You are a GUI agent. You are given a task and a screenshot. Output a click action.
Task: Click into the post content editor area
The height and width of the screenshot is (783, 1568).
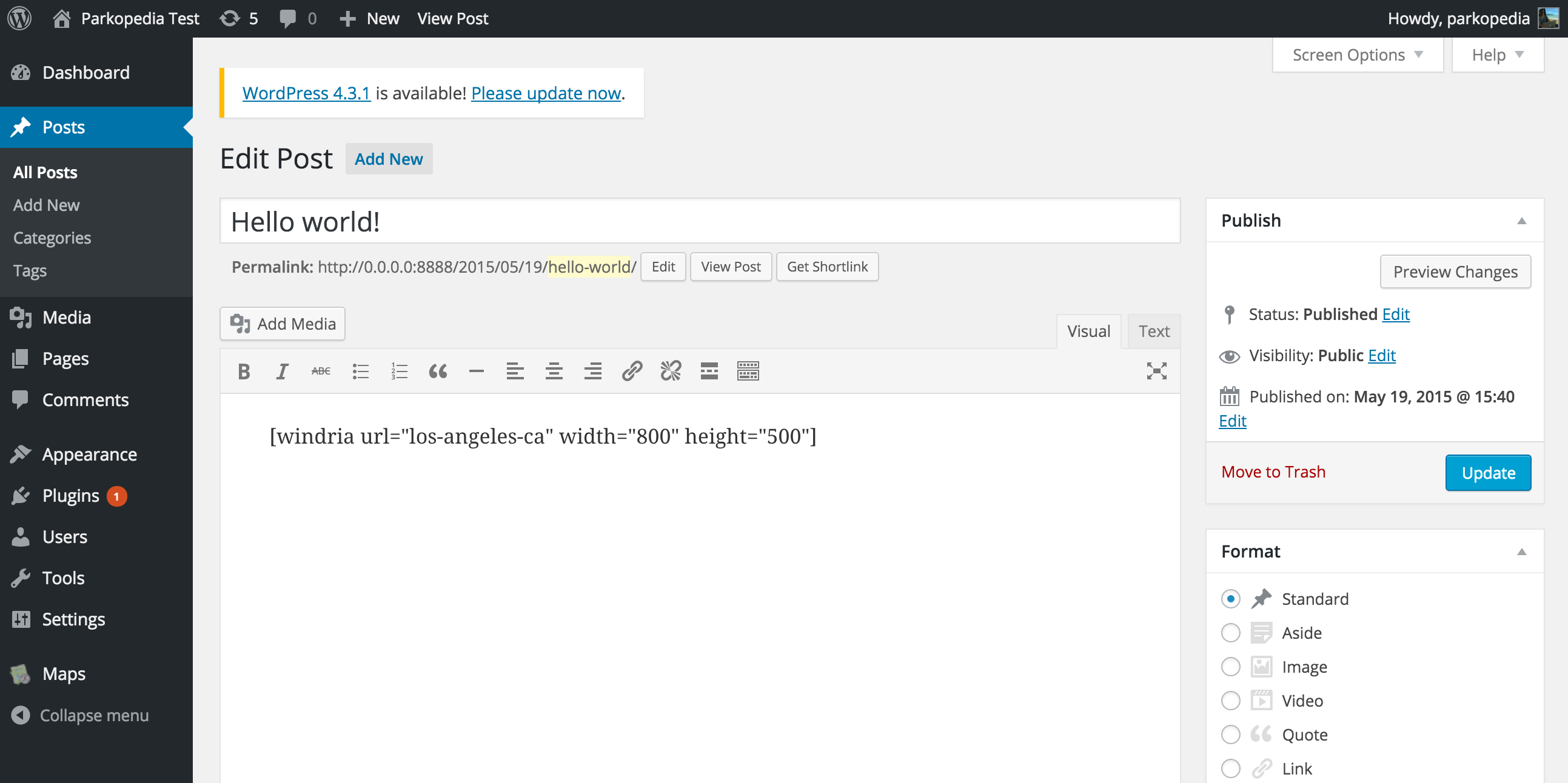pyautogui.click(x=700, y=588)
